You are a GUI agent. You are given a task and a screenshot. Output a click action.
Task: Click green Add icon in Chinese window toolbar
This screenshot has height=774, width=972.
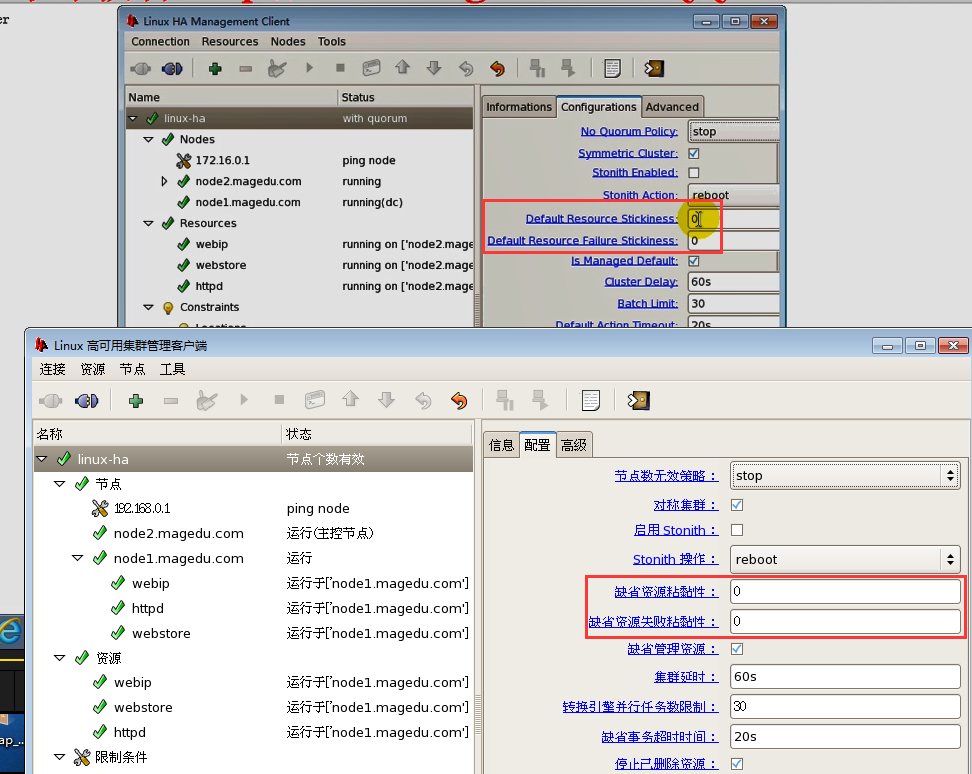[x=136, y=401]
